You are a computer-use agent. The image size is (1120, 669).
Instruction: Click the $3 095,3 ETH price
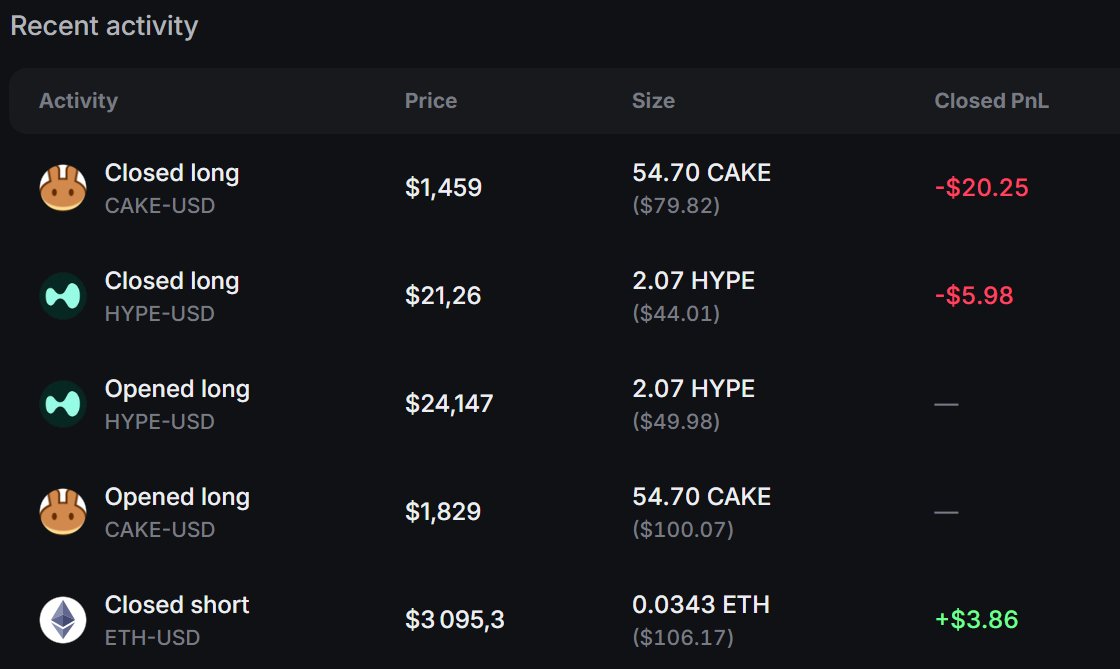[x=454, y=620]
